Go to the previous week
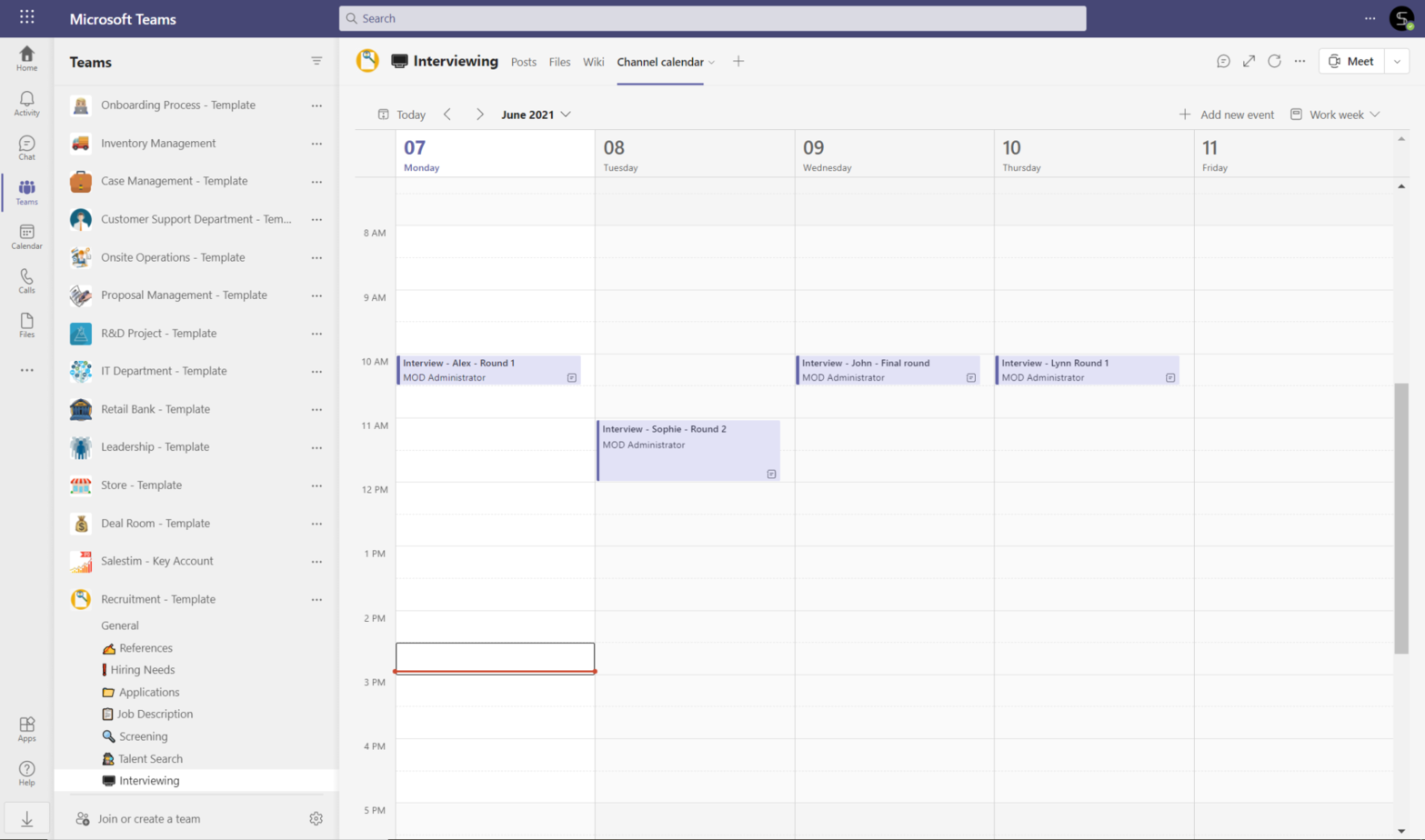This screenshot has height=840, width=1425. 447,115
